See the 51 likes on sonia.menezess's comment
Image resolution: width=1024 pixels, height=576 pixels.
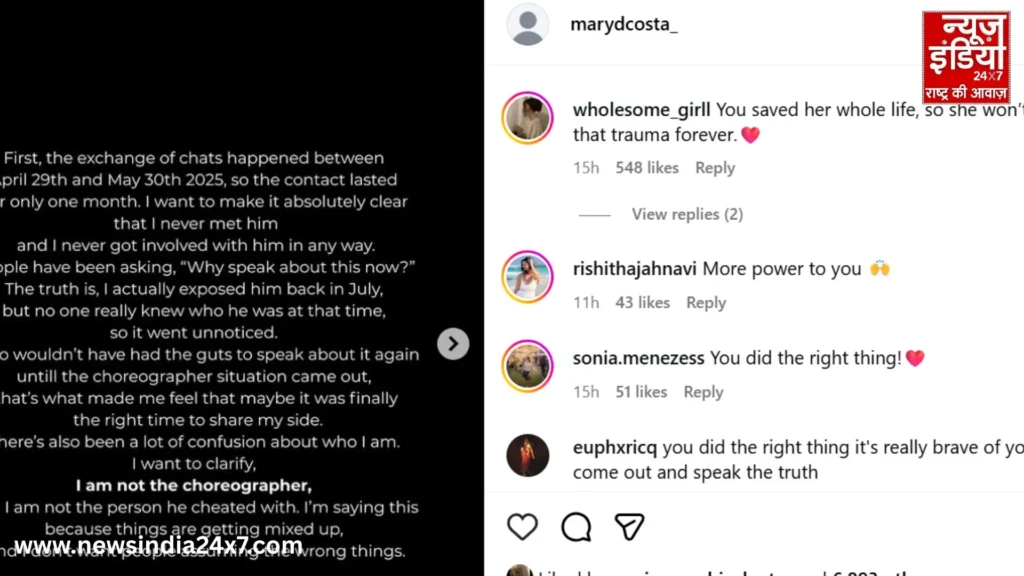pos(641,392)
